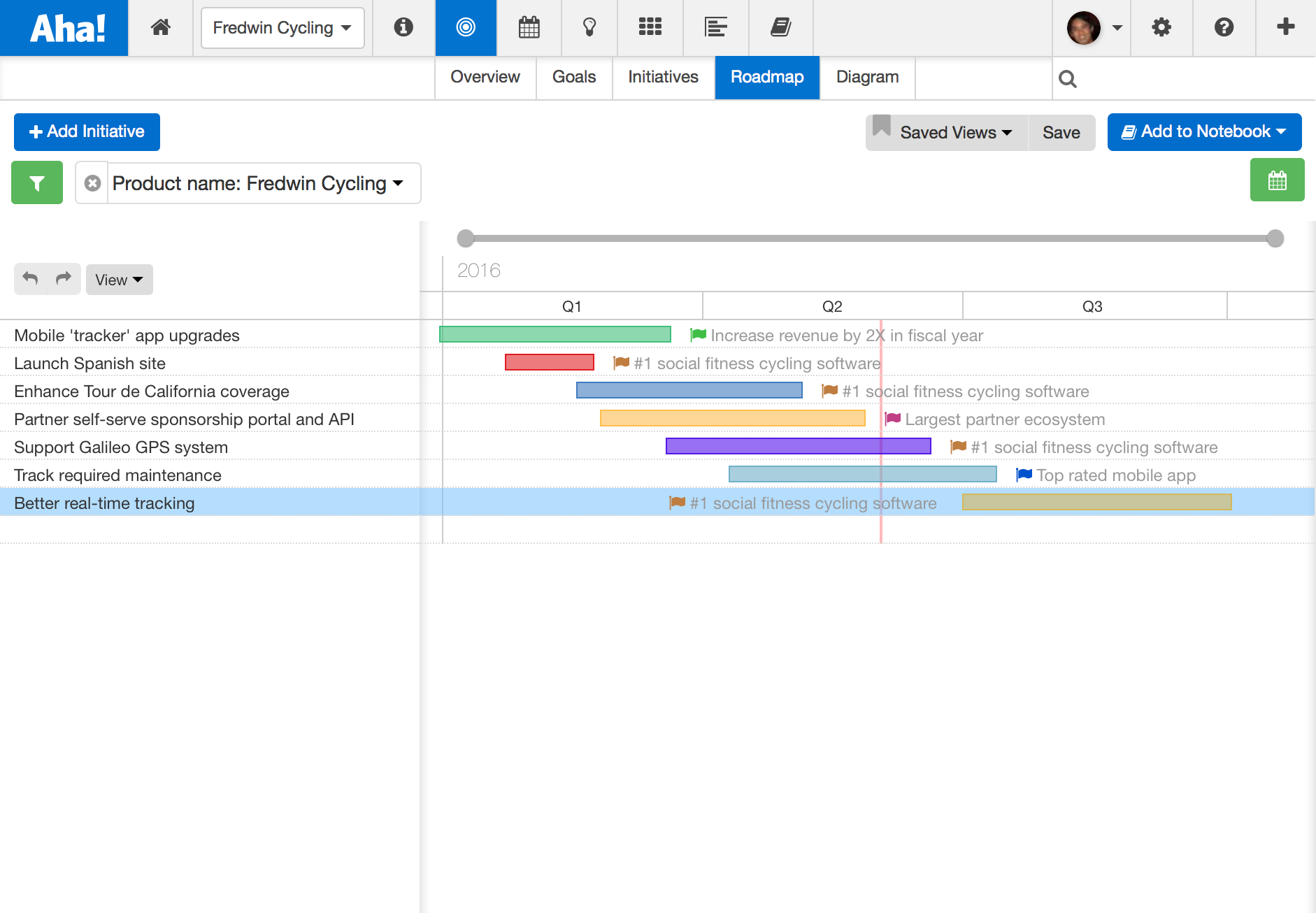Click the redo arrow
This screenshot has height=913, width=1316.
64,278
